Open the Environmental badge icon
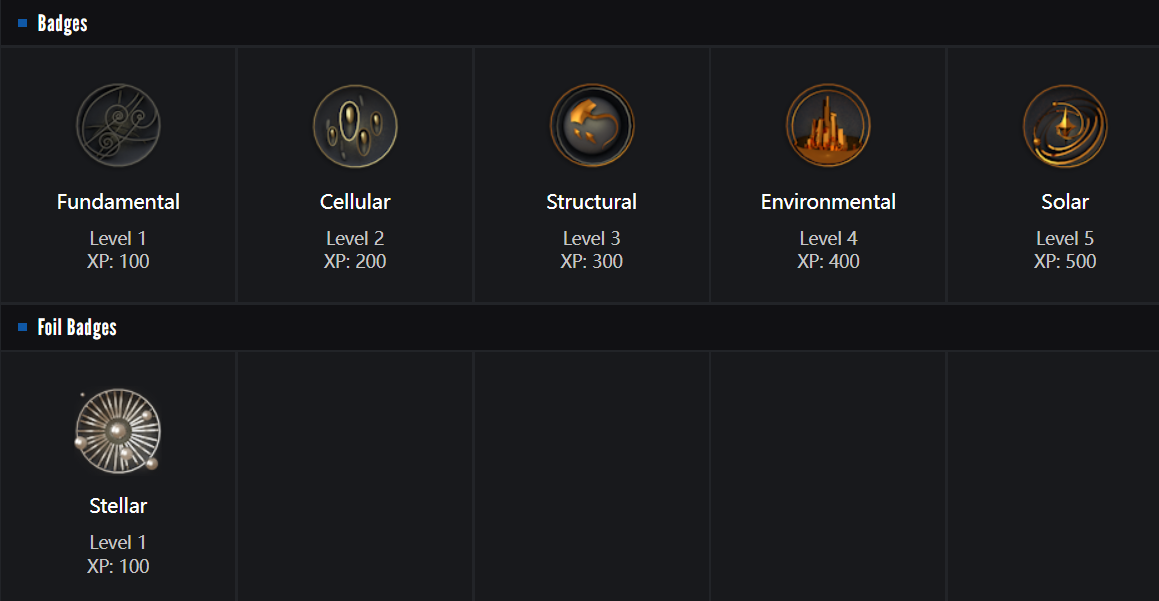The width and height of the screenshot is (1159, 601). pos(828,126)
